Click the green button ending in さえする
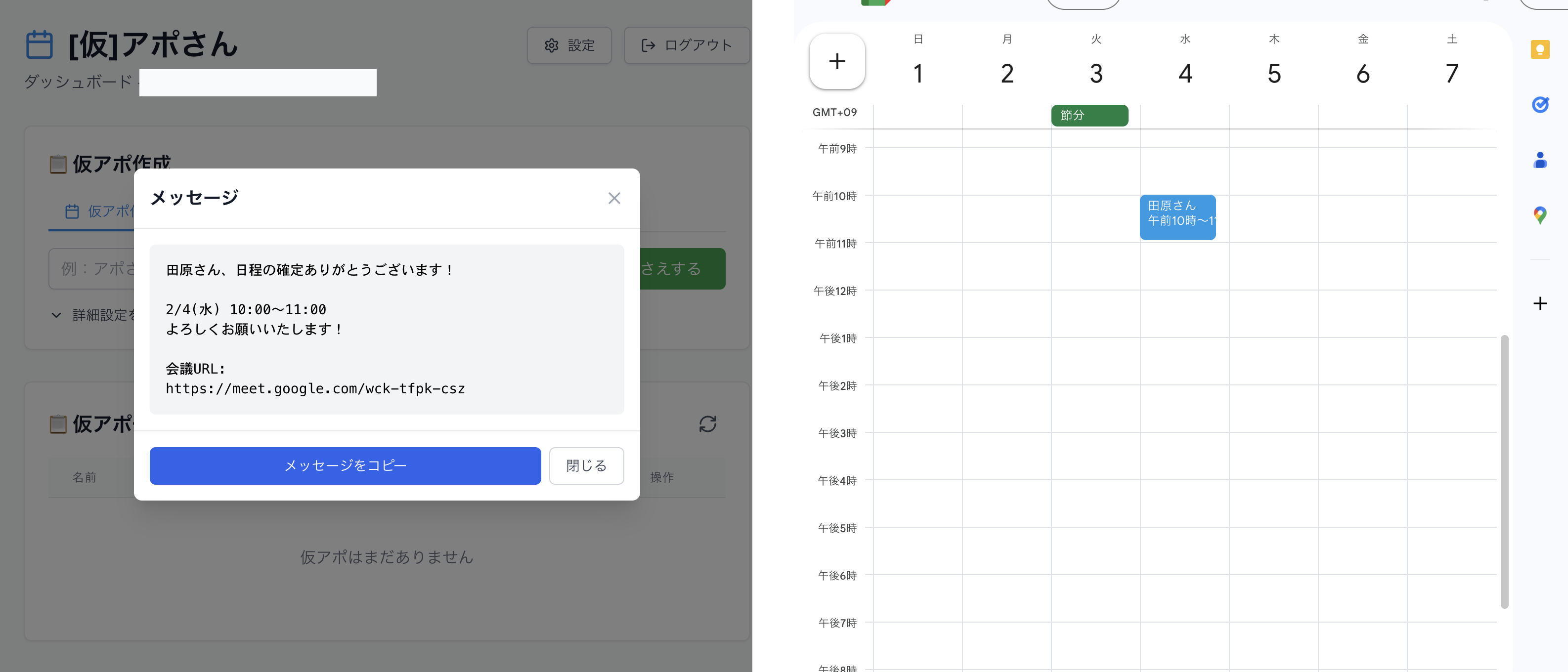This screenshot has height=672, width=1568. click(x=682, y=268)
